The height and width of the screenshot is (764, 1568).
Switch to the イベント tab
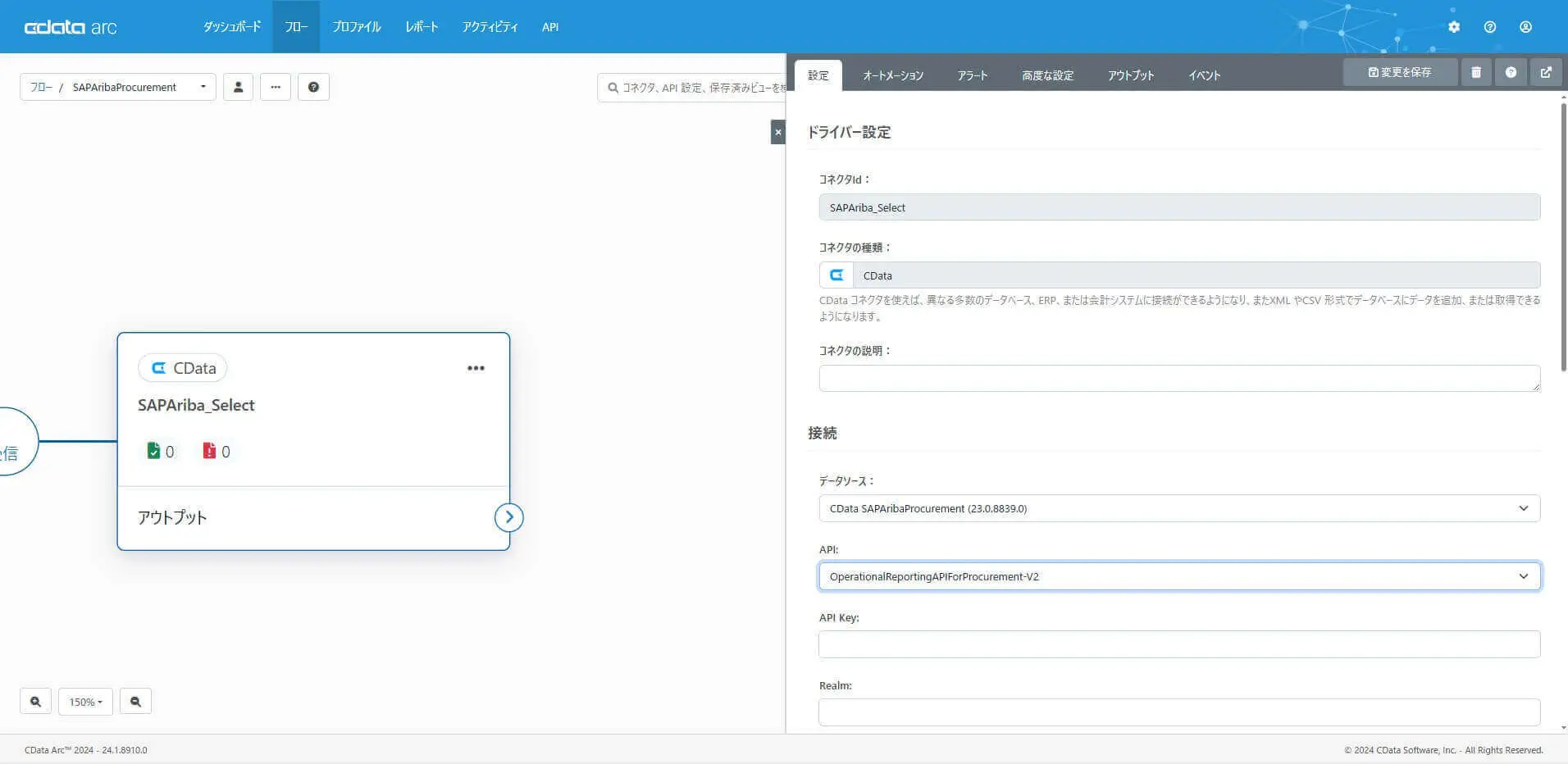pos(1205,75)
